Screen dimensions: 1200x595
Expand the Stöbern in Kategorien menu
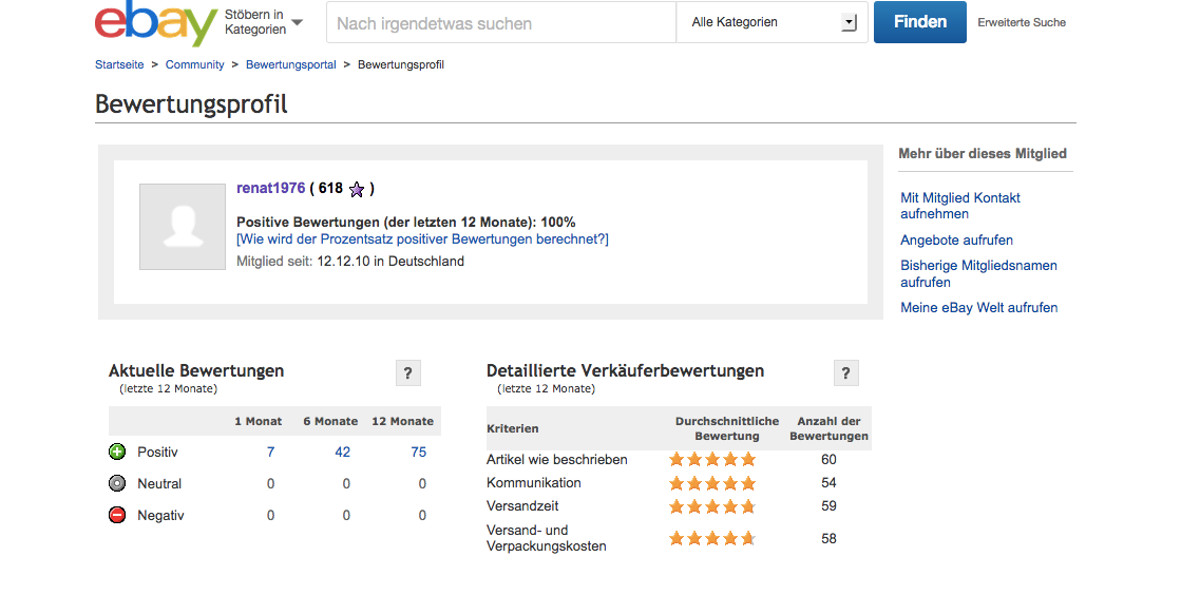click(x=264, y=22)
